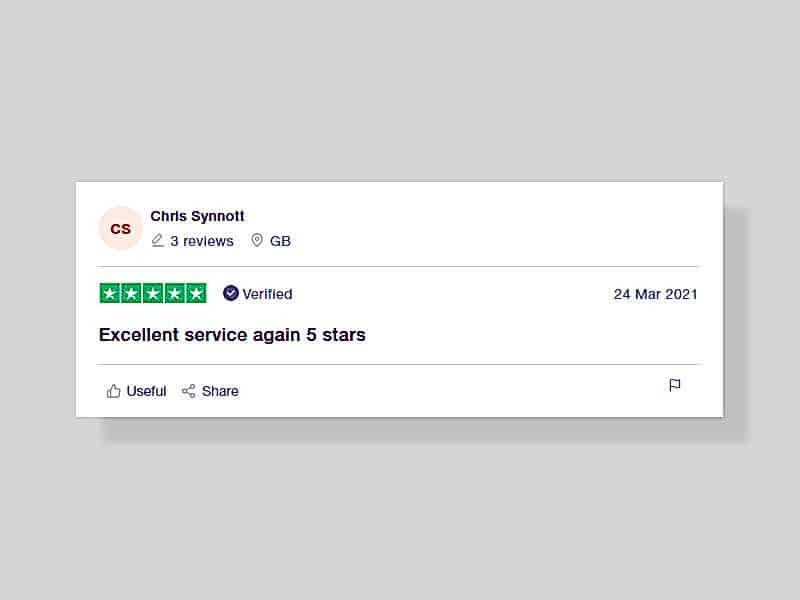Click the location pin icon
Image resolution: width=800 pixels, height=600 pixels.
point(257,240)
